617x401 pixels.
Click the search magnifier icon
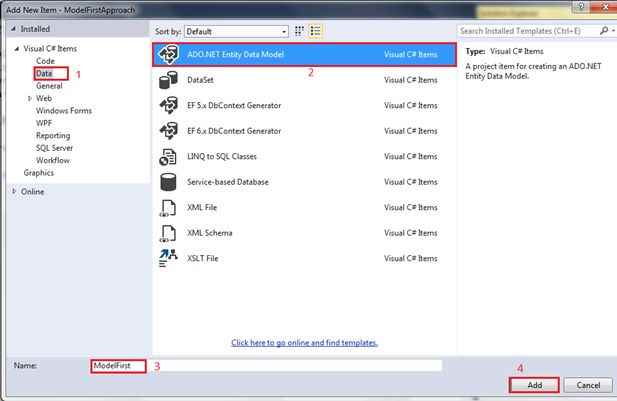604,31
